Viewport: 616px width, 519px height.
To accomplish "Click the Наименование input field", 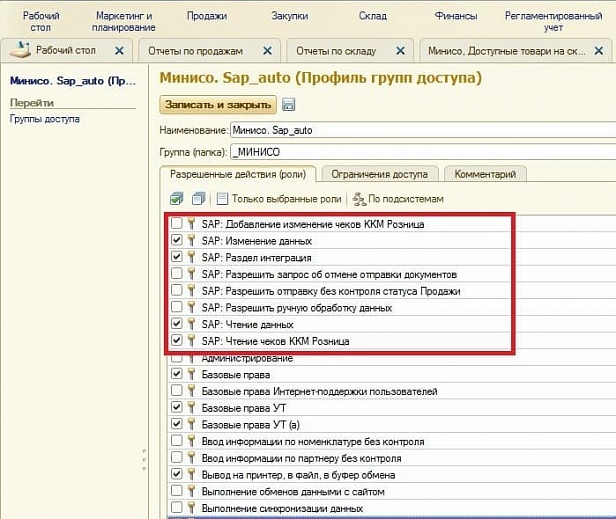I will (423, 130).
